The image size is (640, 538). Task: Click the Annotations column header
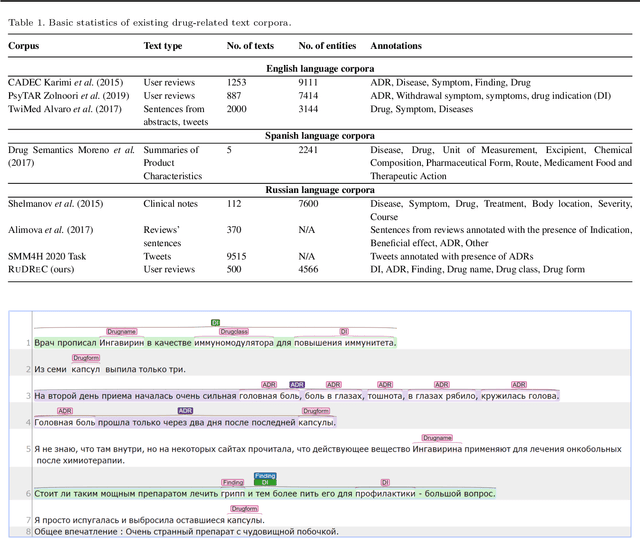[396, 46]
